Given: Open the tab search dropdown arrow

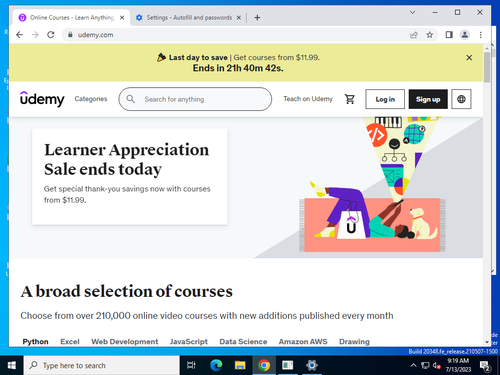Looking at the screenshot, I should (x=412, y=12).
